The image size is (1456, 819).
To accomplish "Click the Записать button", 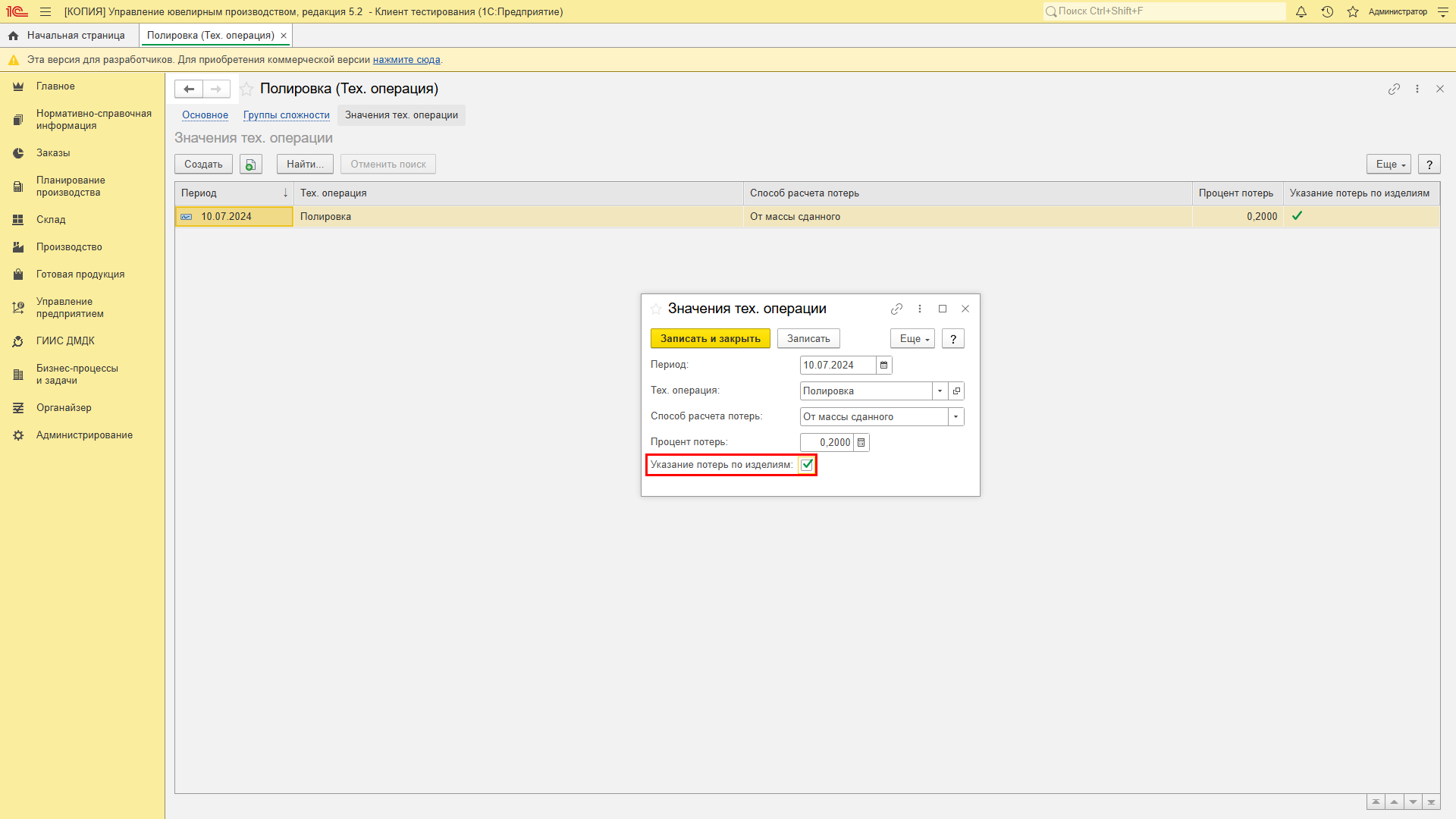I will coord(808,338).
